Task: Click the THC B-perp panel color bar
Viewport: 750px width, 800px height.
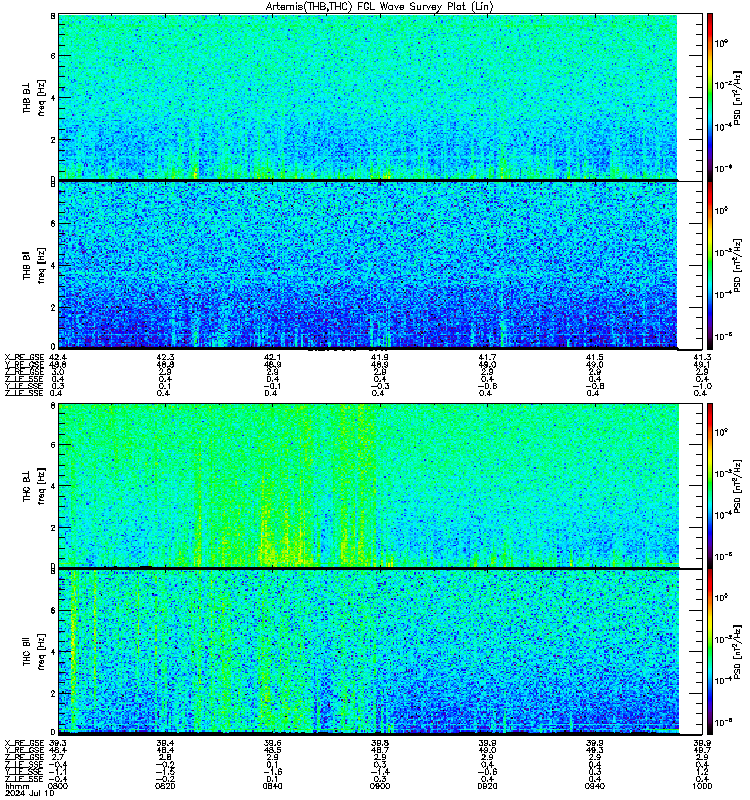Action: click(710, 485)
